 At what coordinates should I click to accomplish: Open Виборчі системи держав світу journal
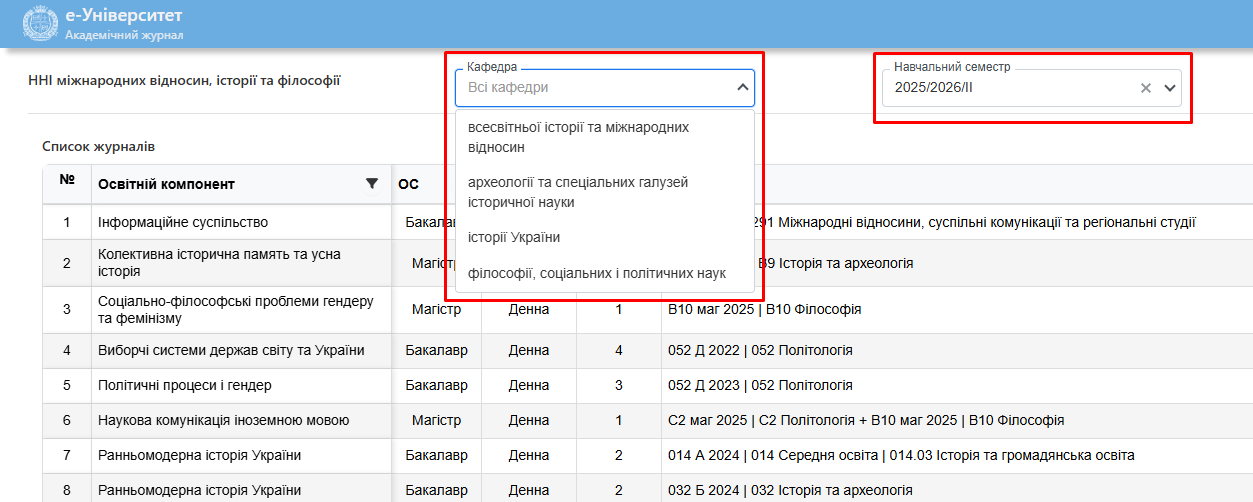tap(230, 350)
